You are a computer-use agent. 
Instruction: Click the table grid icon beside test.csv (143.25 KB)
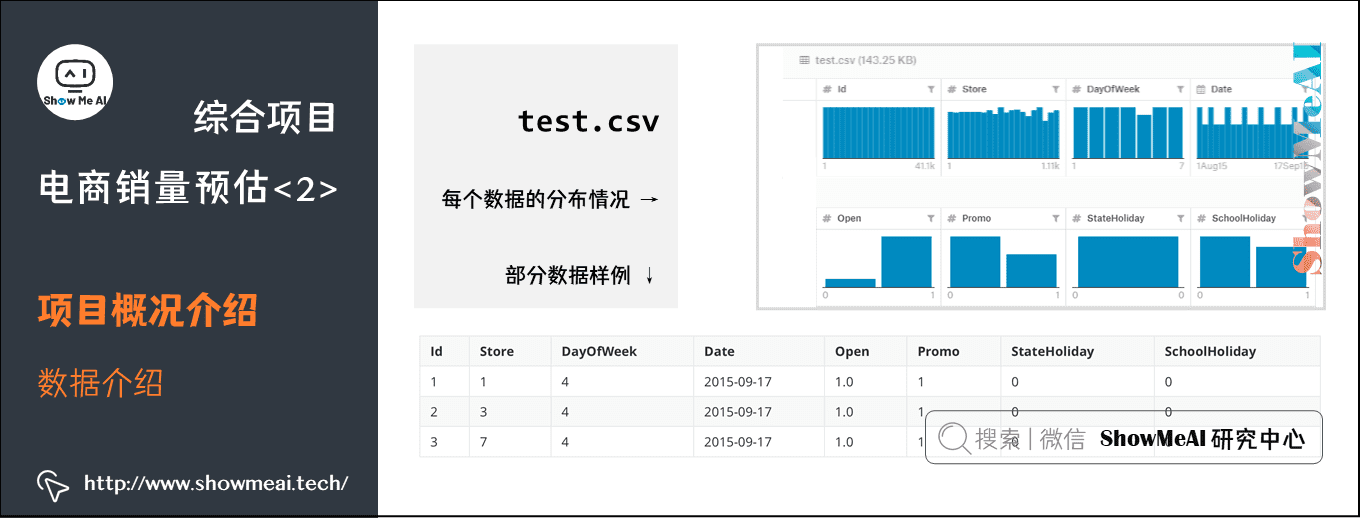click(x=804, y=60)
